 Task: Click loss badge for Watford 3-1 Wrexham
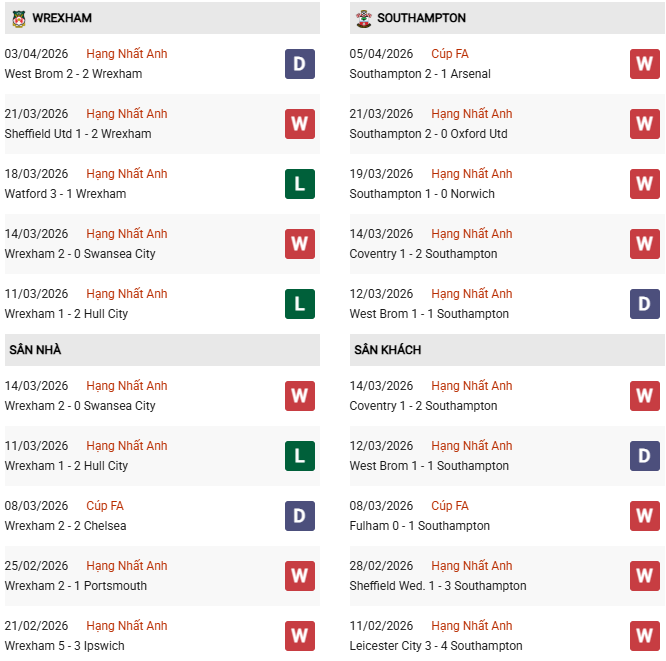(299, 184)
